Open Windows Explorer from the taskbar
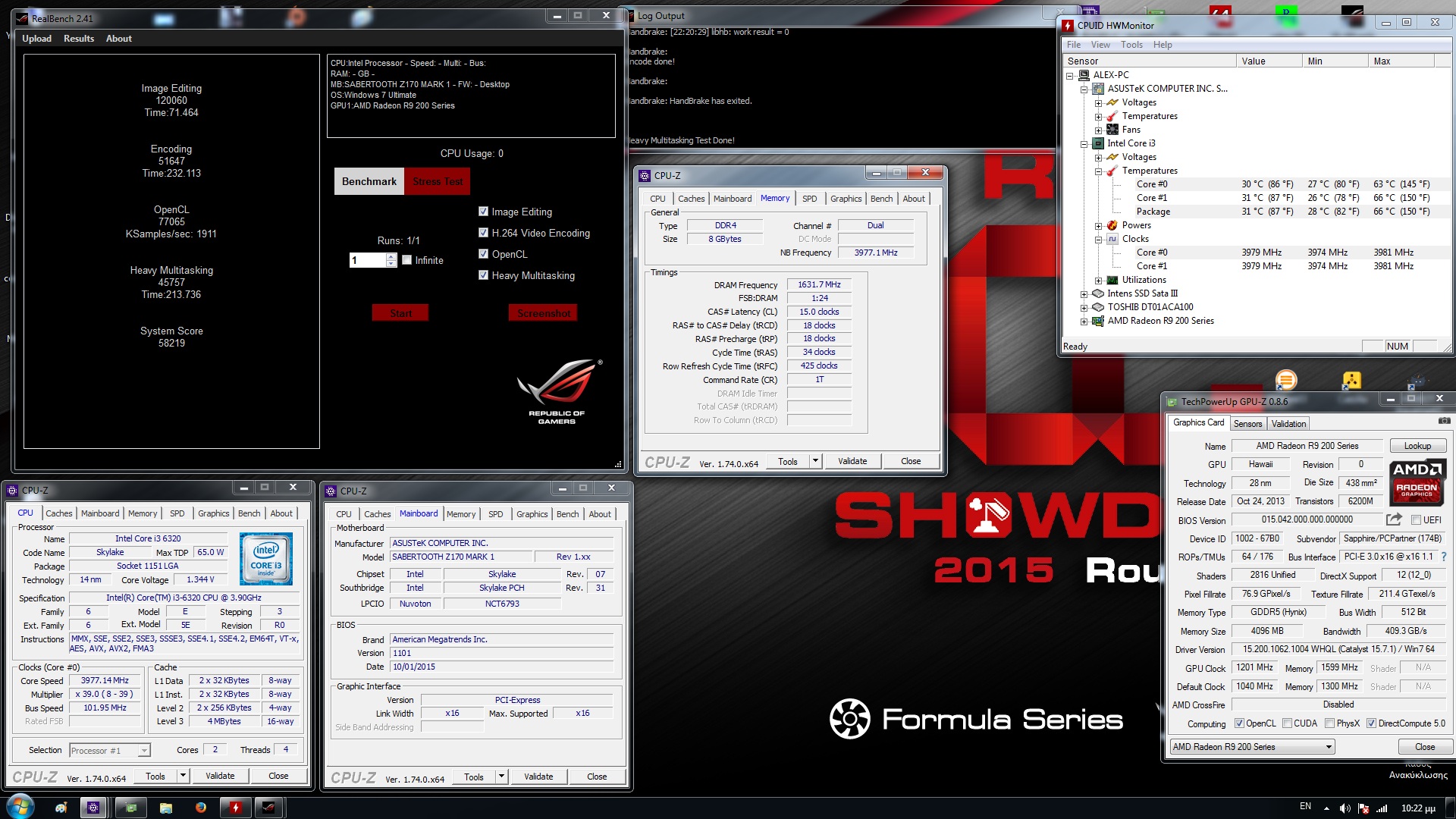This screenshot has height=819, width=1456. [x=166, y=808]
